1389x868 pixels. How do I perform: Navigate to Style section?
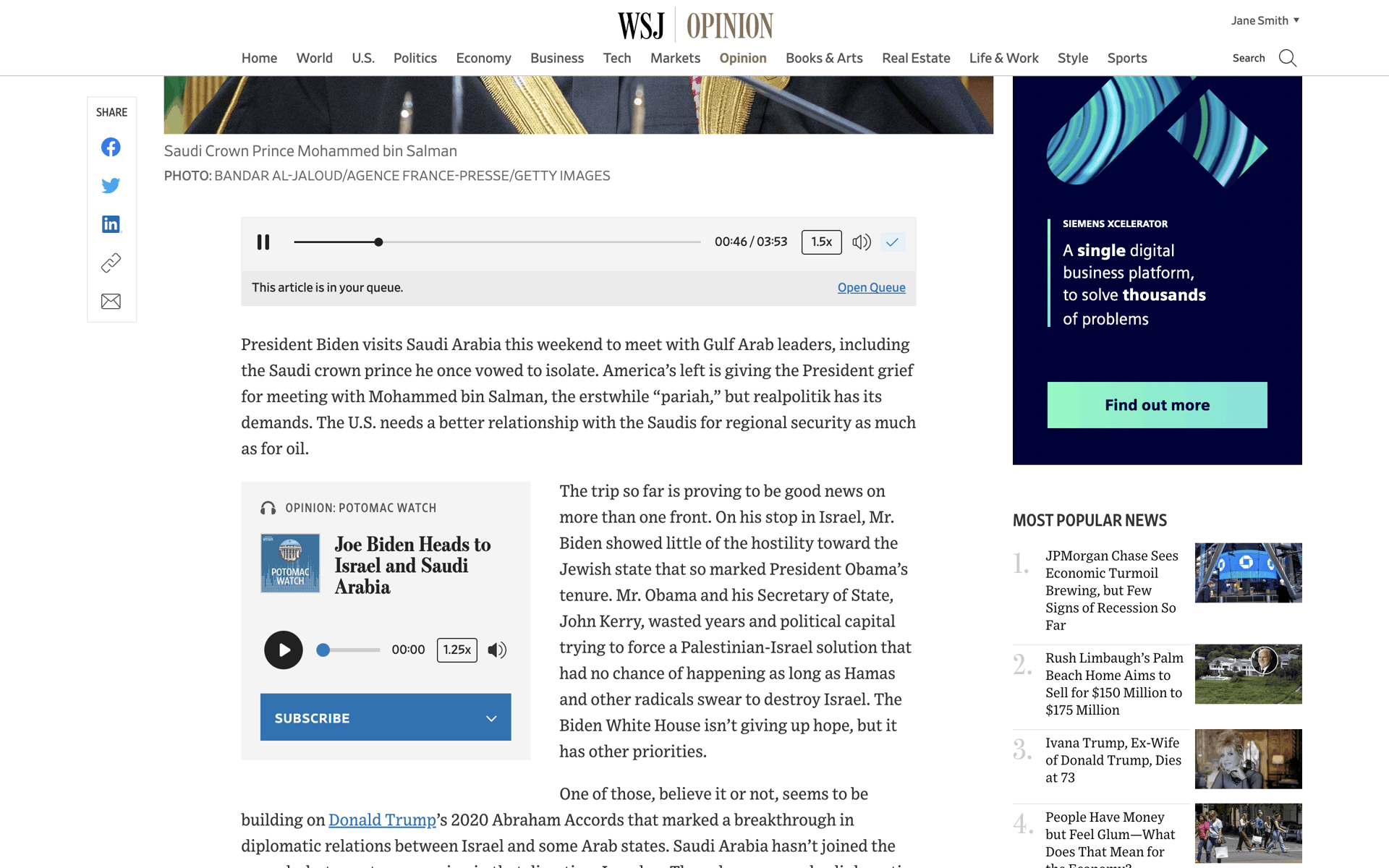click(1073, 58)
